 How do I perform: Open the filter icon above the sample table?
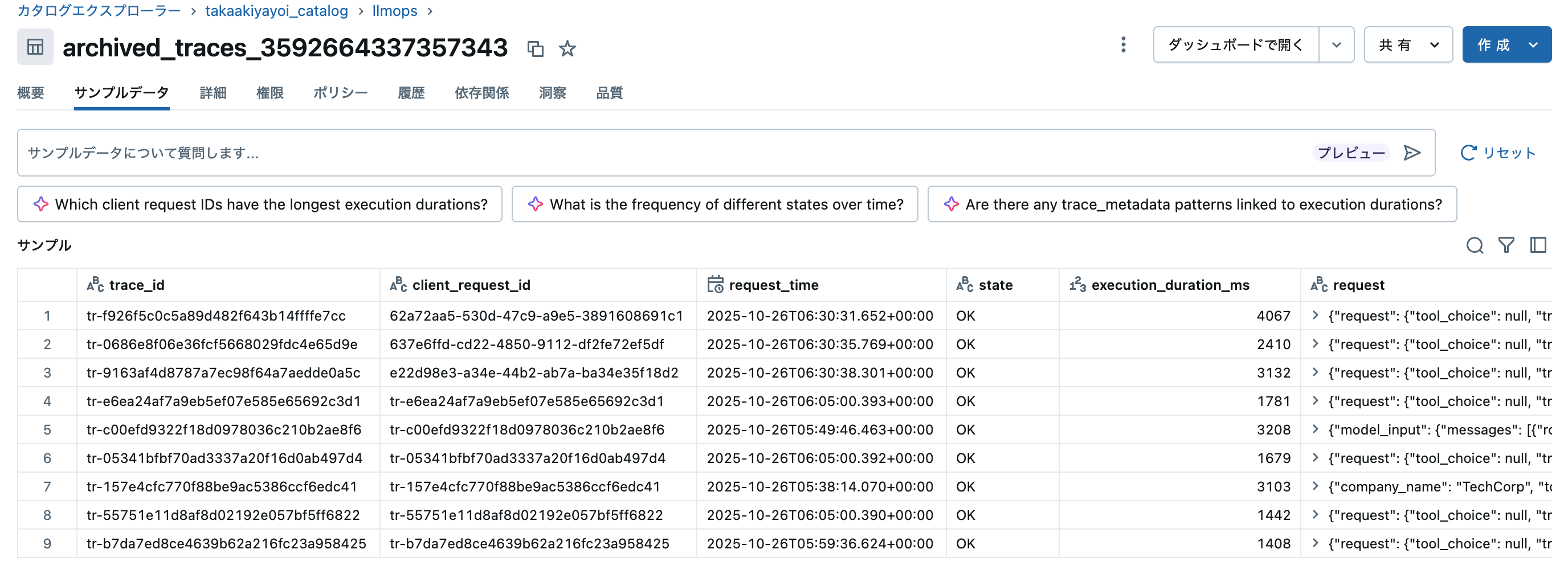tap(1506, 245)
